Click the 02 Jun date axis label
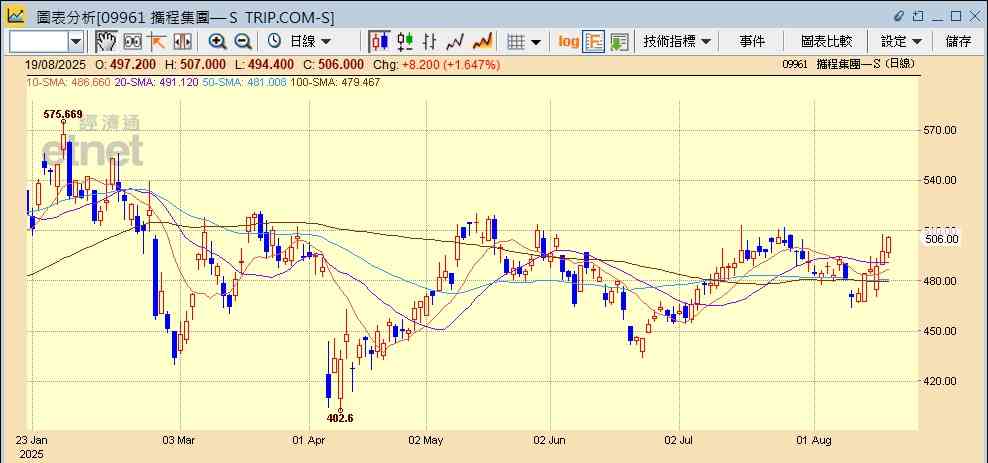 pyautogui.click(x=551, y=440)
